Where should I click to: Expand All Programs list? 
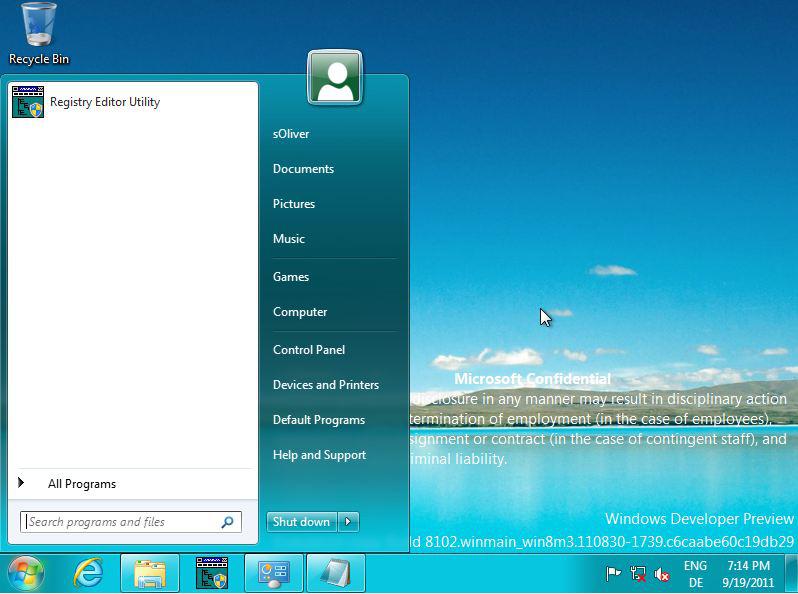[x=133, y=484]
